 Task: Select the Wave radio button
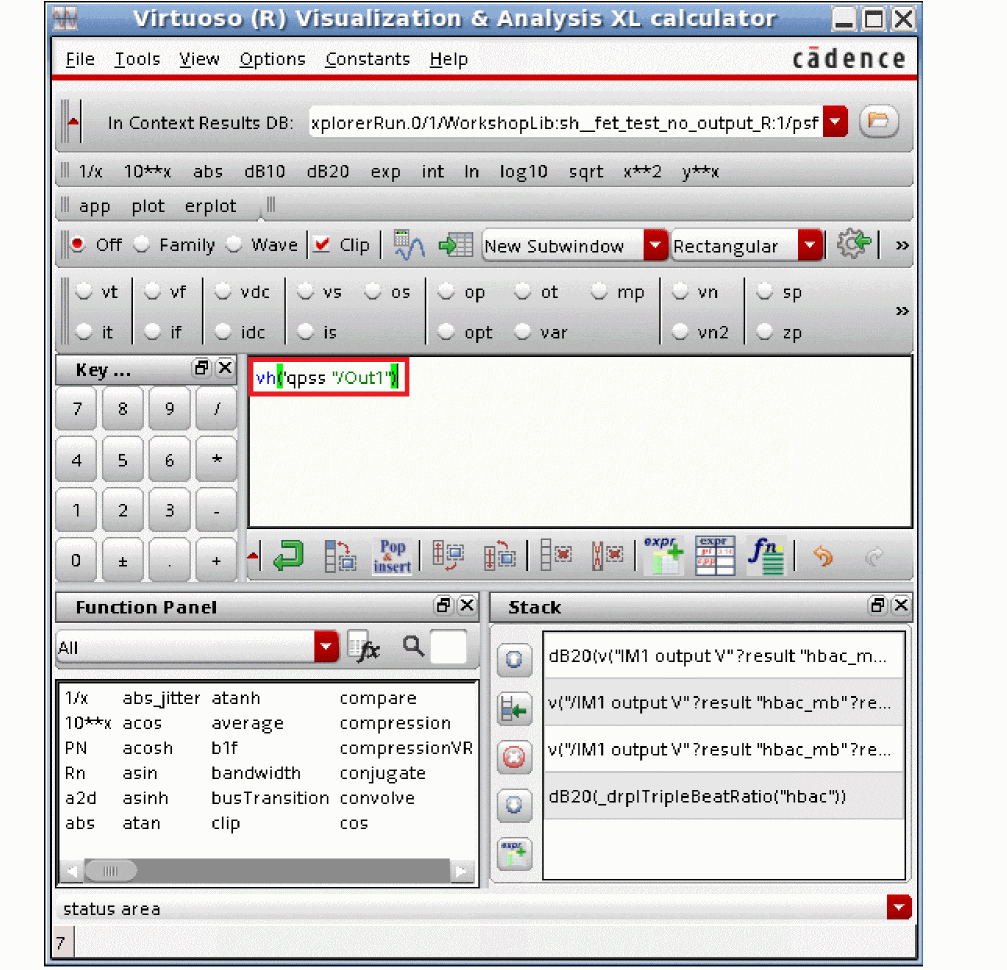[x=234, y=245]
